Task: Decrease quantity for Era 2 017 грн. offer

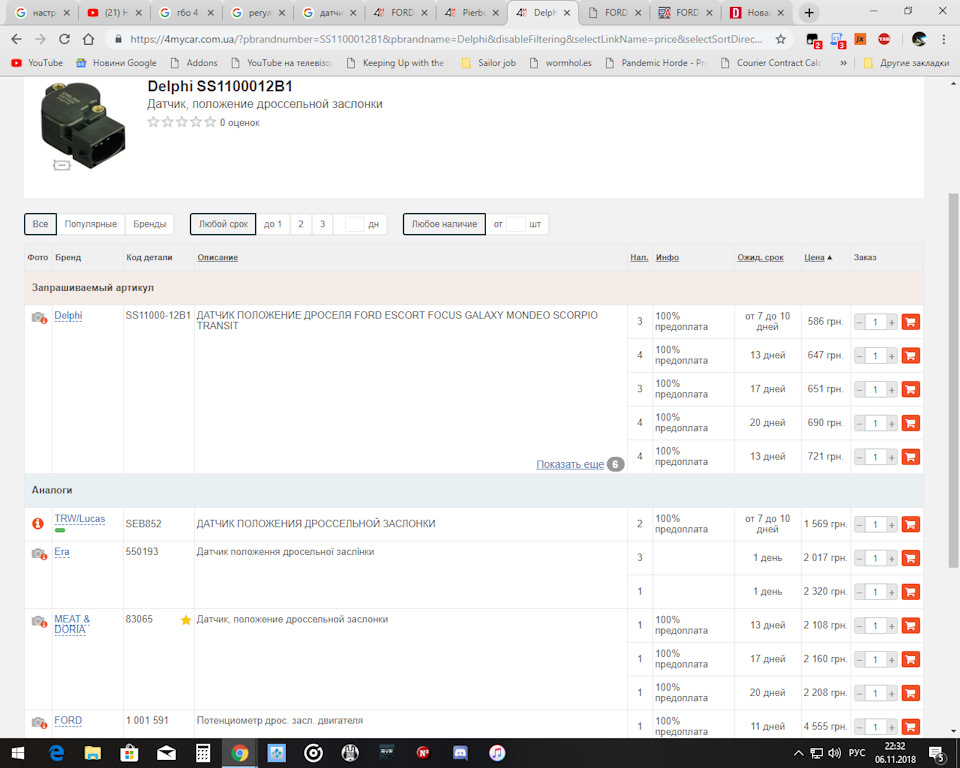Action: 860,559
